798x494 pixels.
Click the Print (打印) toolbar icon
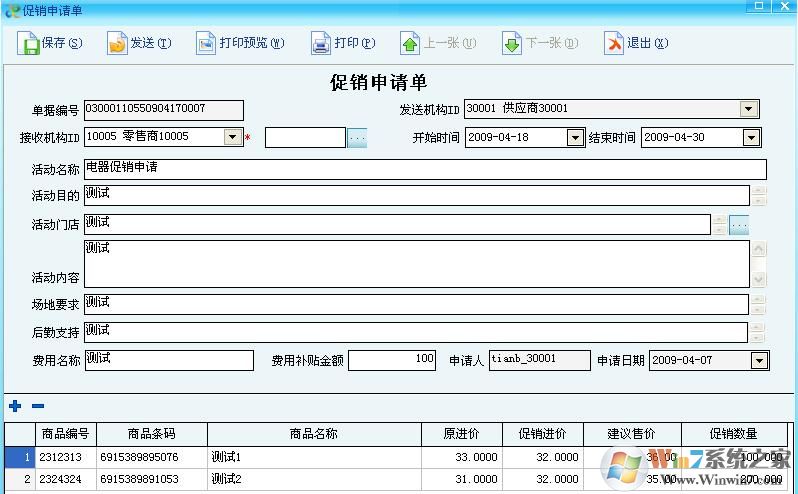(x=320, y=43)
